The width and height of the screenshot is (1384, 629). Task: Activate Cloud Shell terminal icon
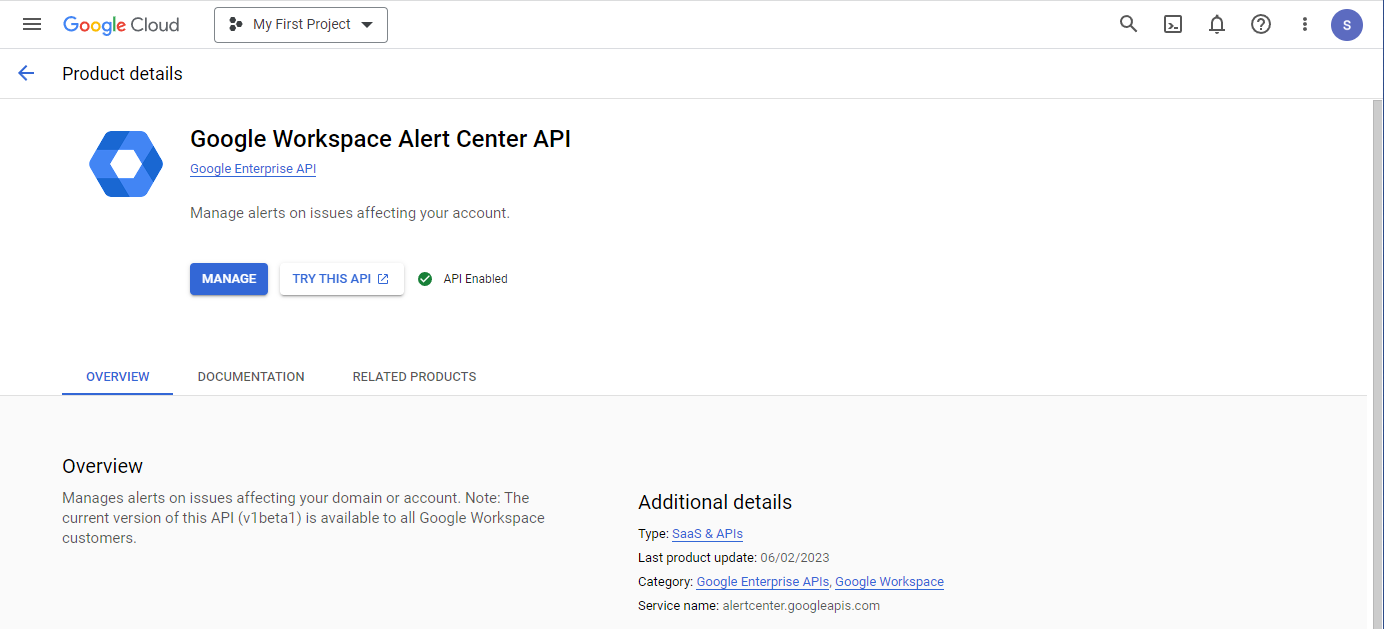click(1172, 25)
